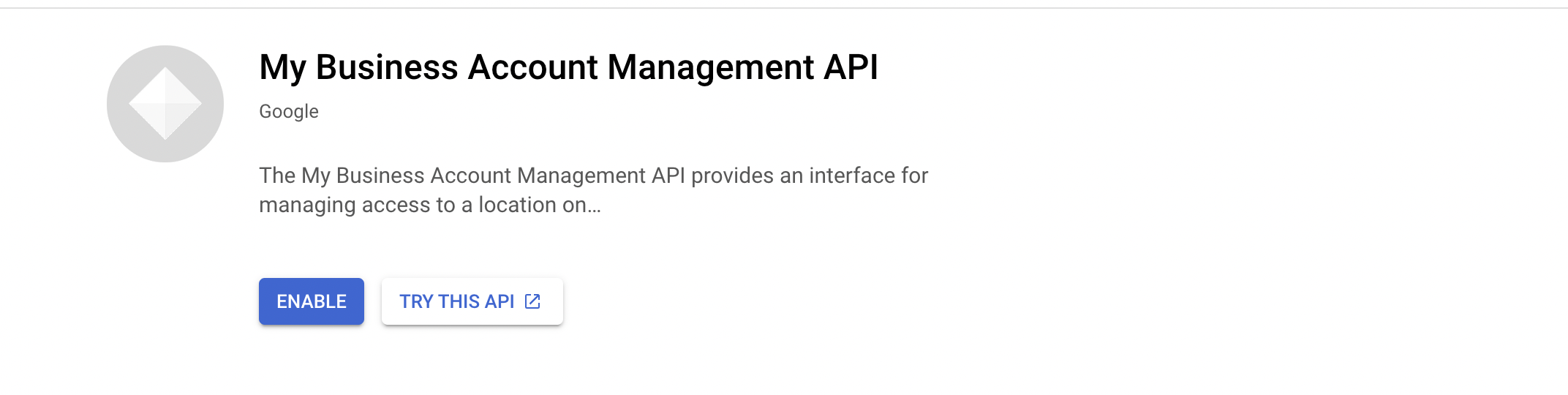
Task: Click the external link icon beside TRY THIS API
Action: pos(533,301)
